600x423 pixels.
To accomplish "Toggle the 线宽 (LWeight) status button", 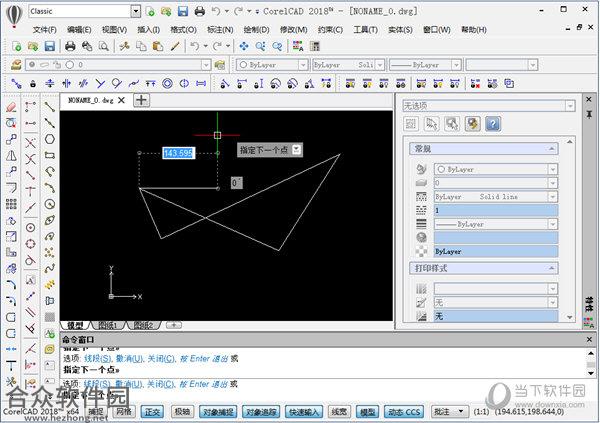I will pyautogui.click(x=339, y=412).
